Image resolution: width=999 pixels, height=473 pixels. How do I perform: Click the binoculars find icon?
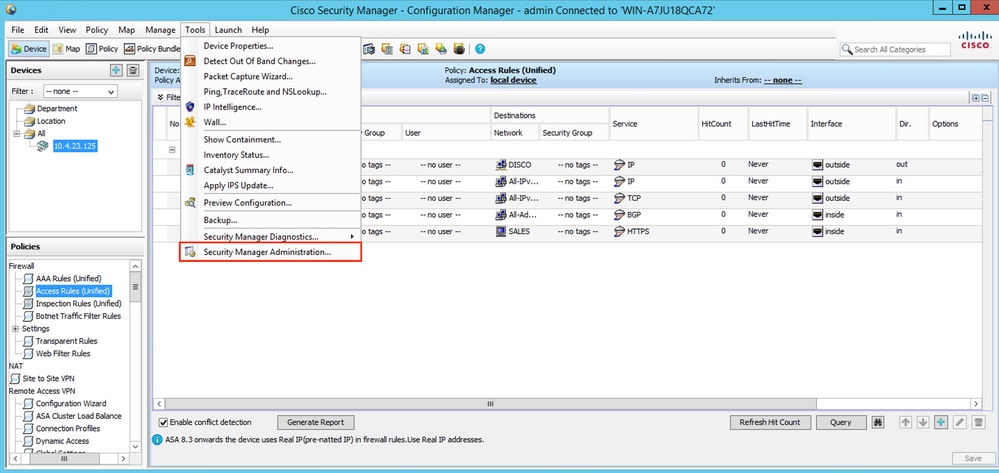point(879,422)
